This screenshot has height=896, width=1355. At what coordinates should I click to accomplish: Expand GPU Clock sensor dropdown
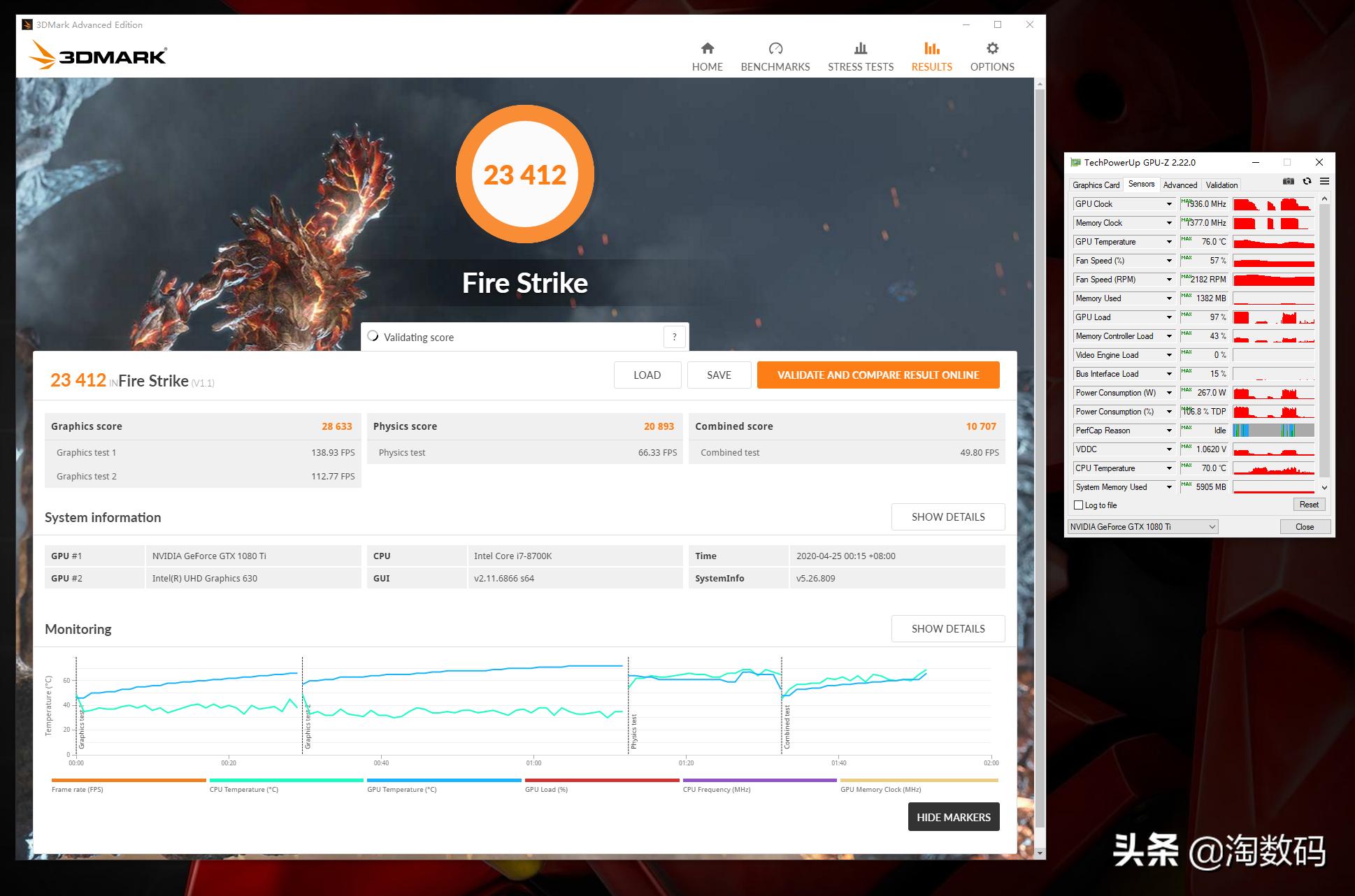1168,204
